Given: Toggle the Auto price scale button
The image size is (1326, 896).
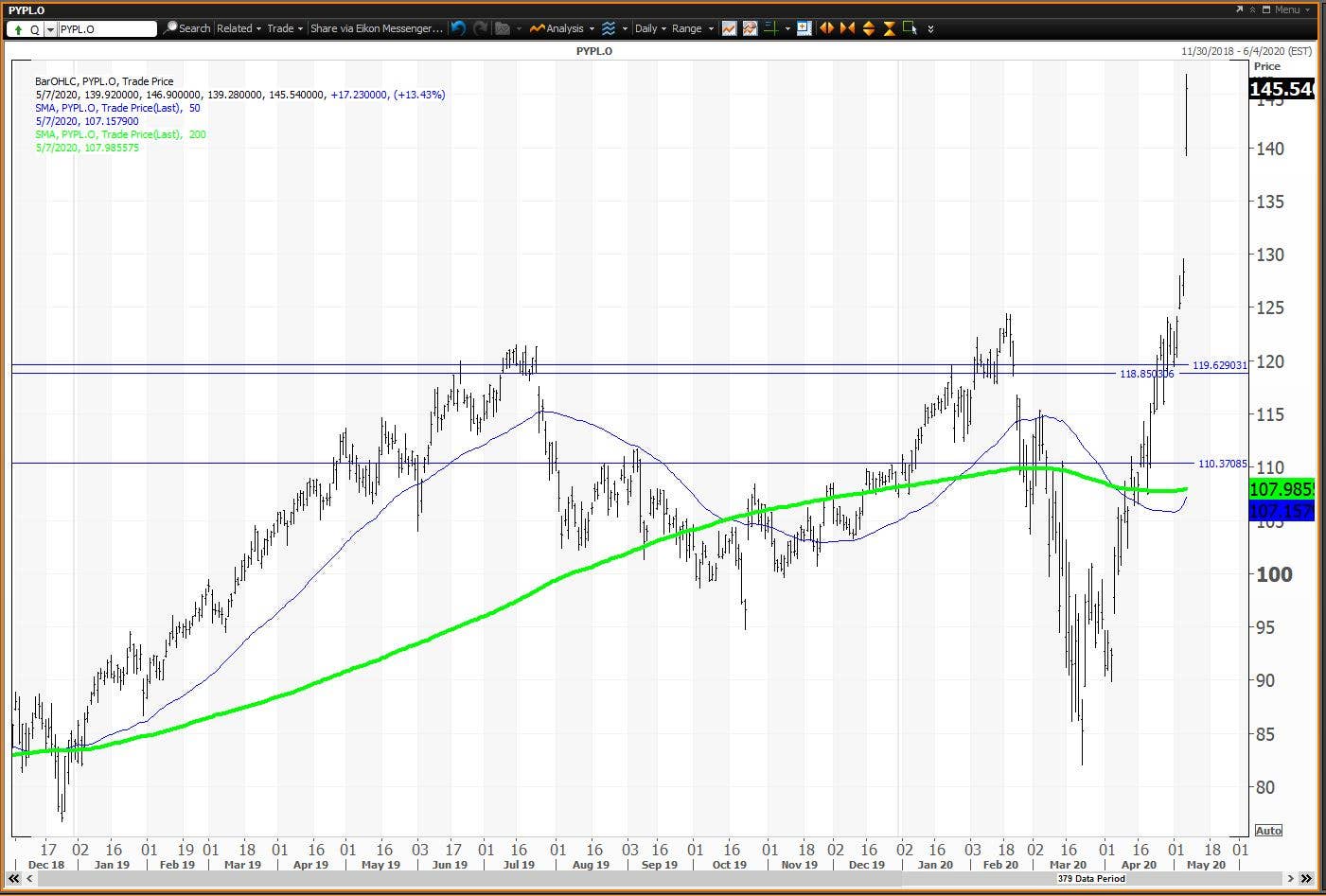Looking at the screenshot, I should pos(1268,831).
